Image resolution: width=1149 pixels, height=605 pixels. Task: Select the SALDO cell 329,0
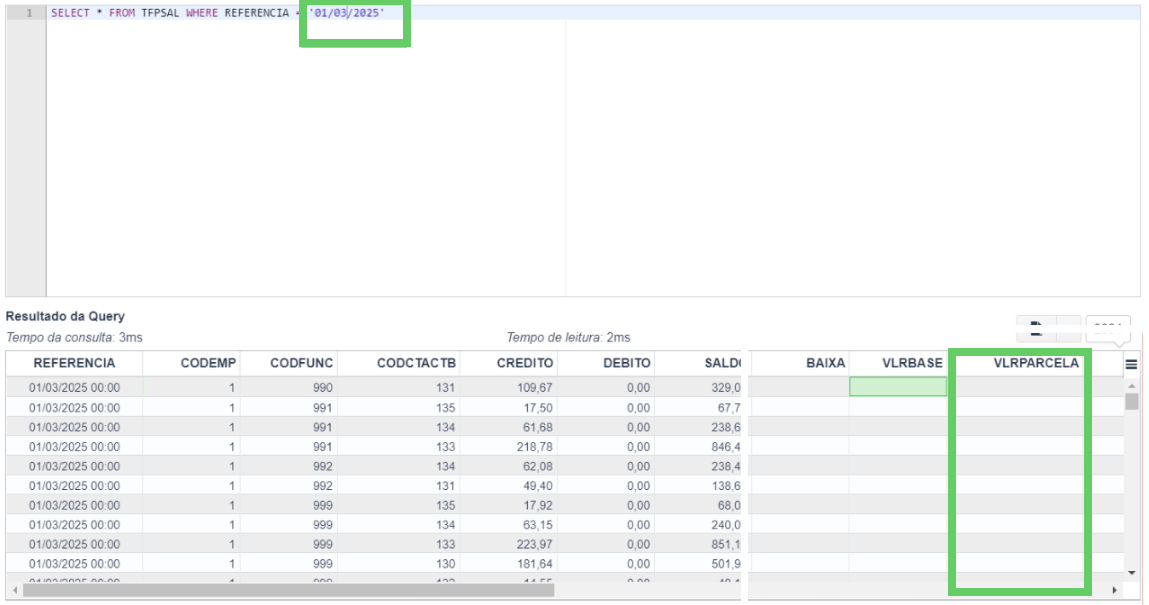[698, 387]
